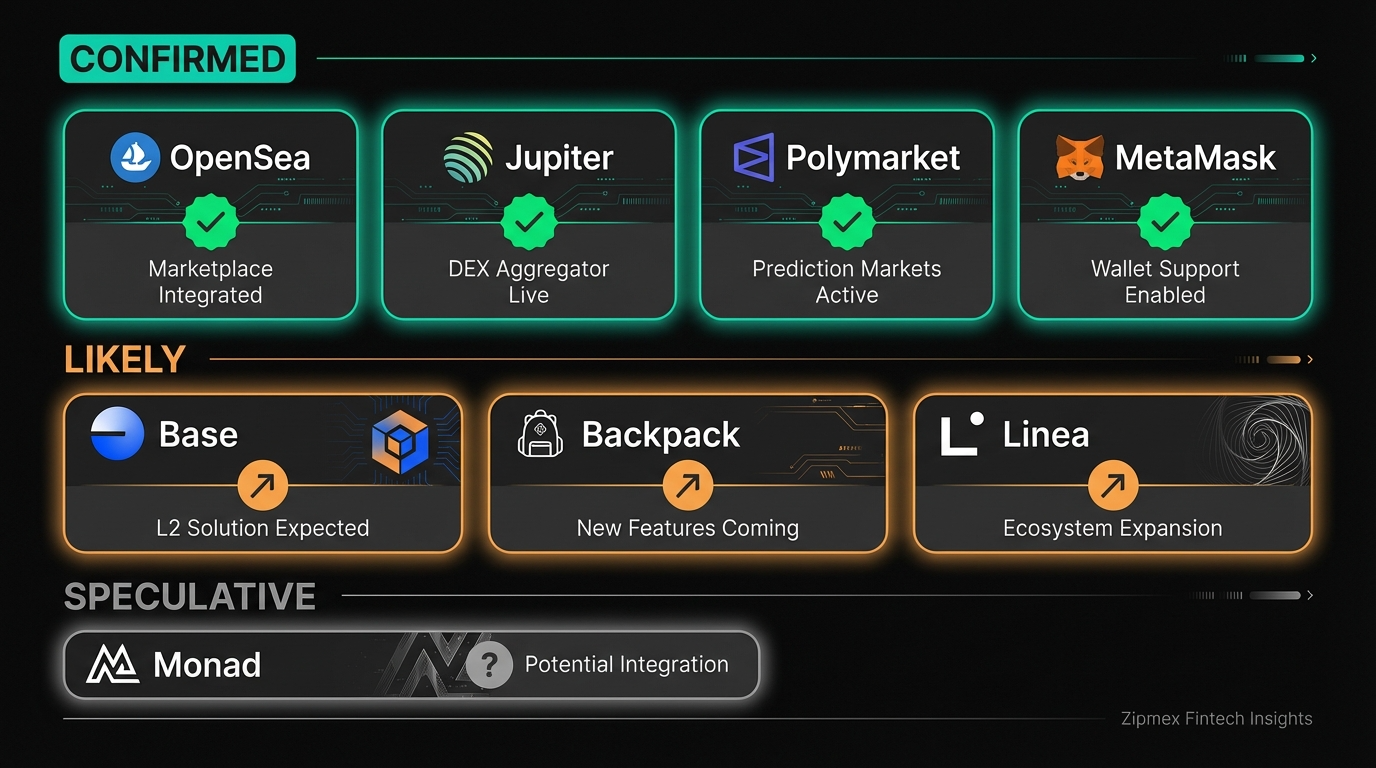Screen dimensions: 1376x768
Task: Click the 'Ecosystem Expansion' text
Action: click(x=1113, y=528)
